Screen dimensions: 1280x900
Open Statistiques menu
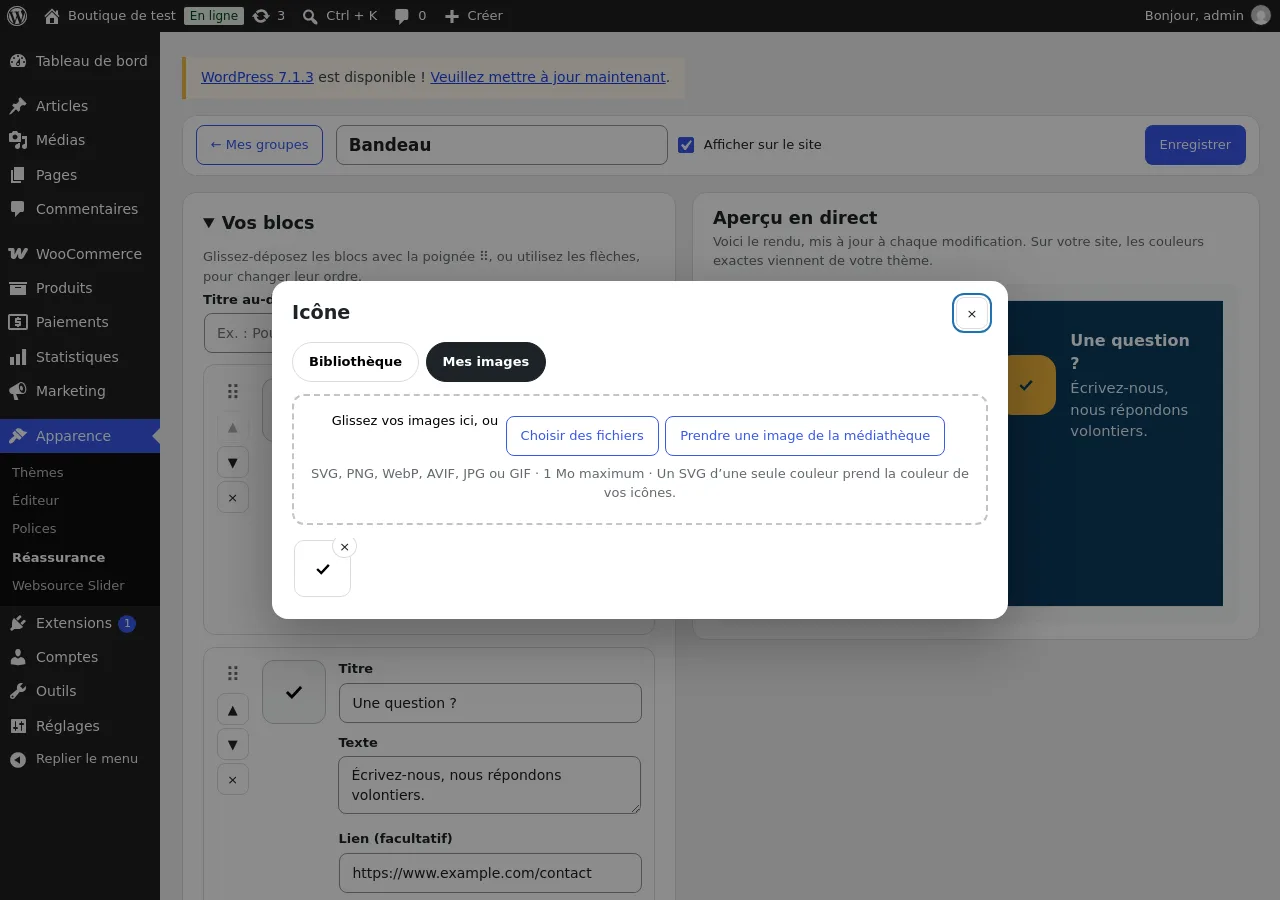pos(80,357)
